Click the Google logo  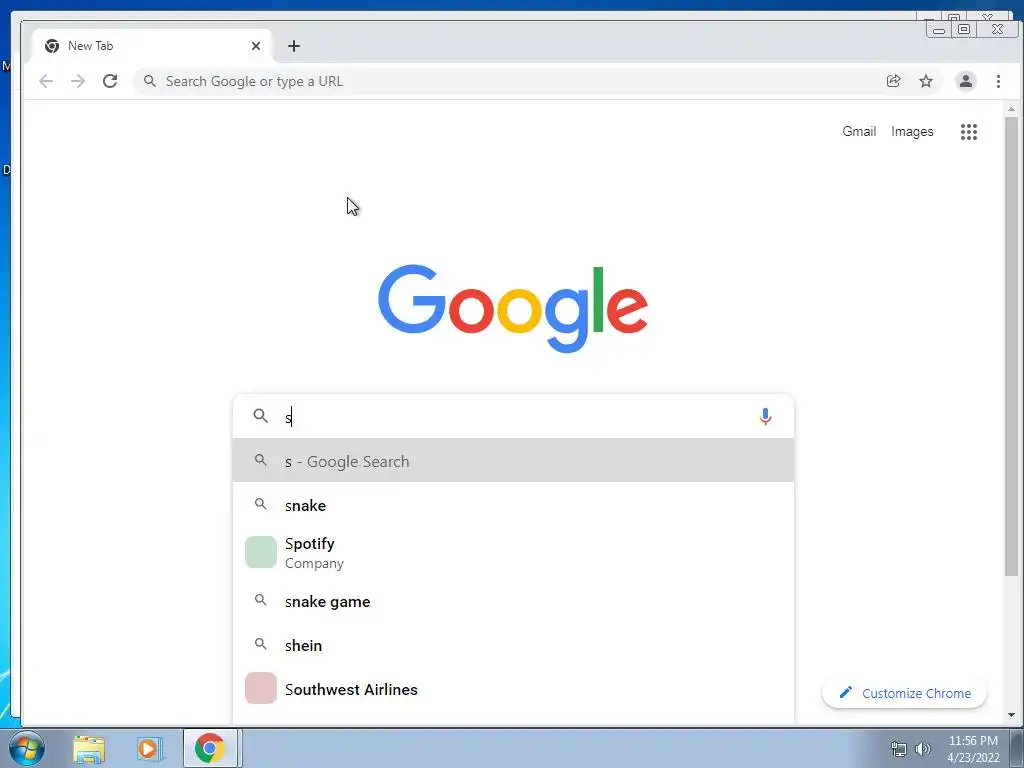(513, 308)
